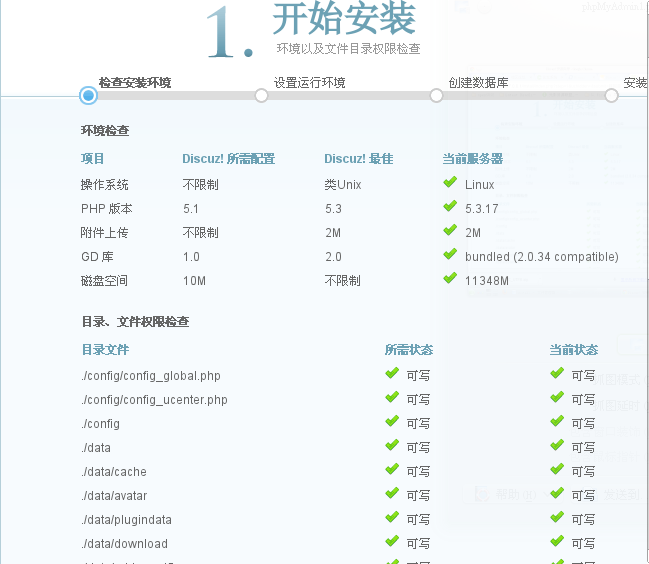Screen dimensions: 649x564
Task: Click config_ucenter.php required-status check mark
Action: (392, 397)
